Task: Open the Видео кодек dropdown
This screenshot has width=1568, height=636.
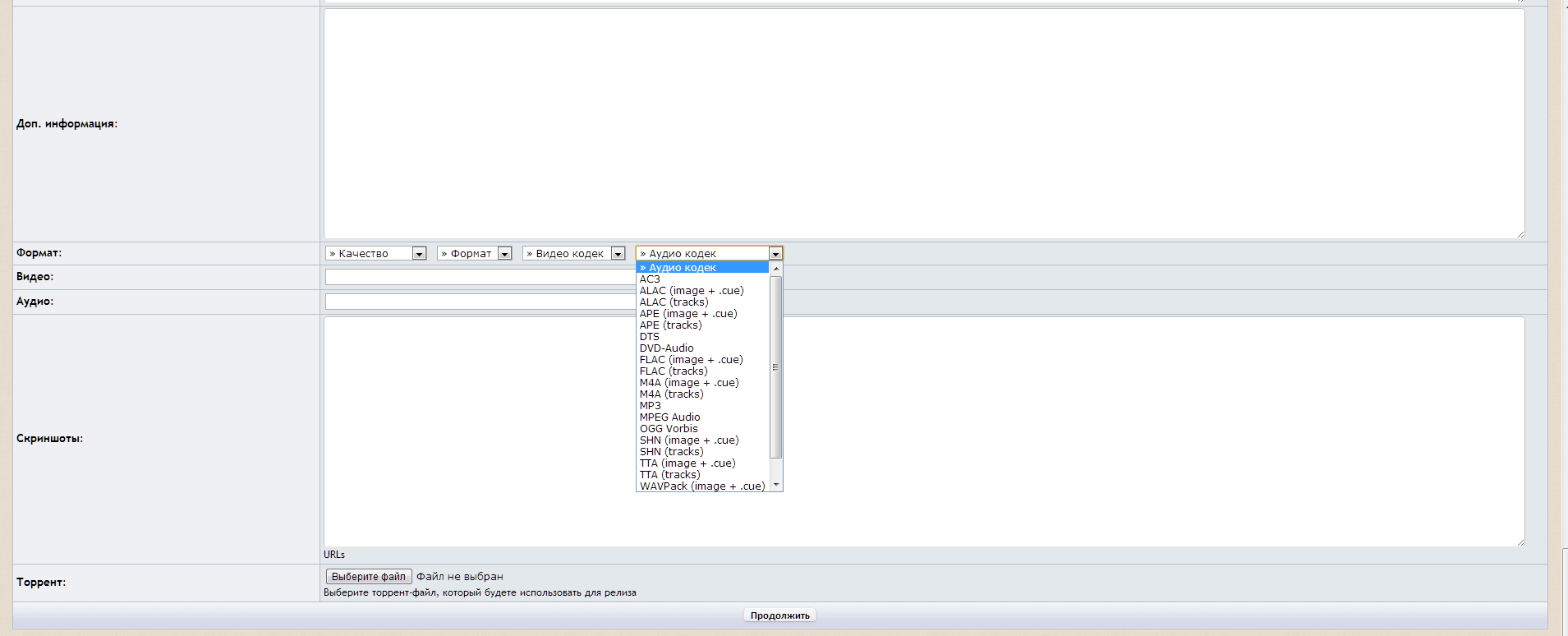Action: pos(574,253)
